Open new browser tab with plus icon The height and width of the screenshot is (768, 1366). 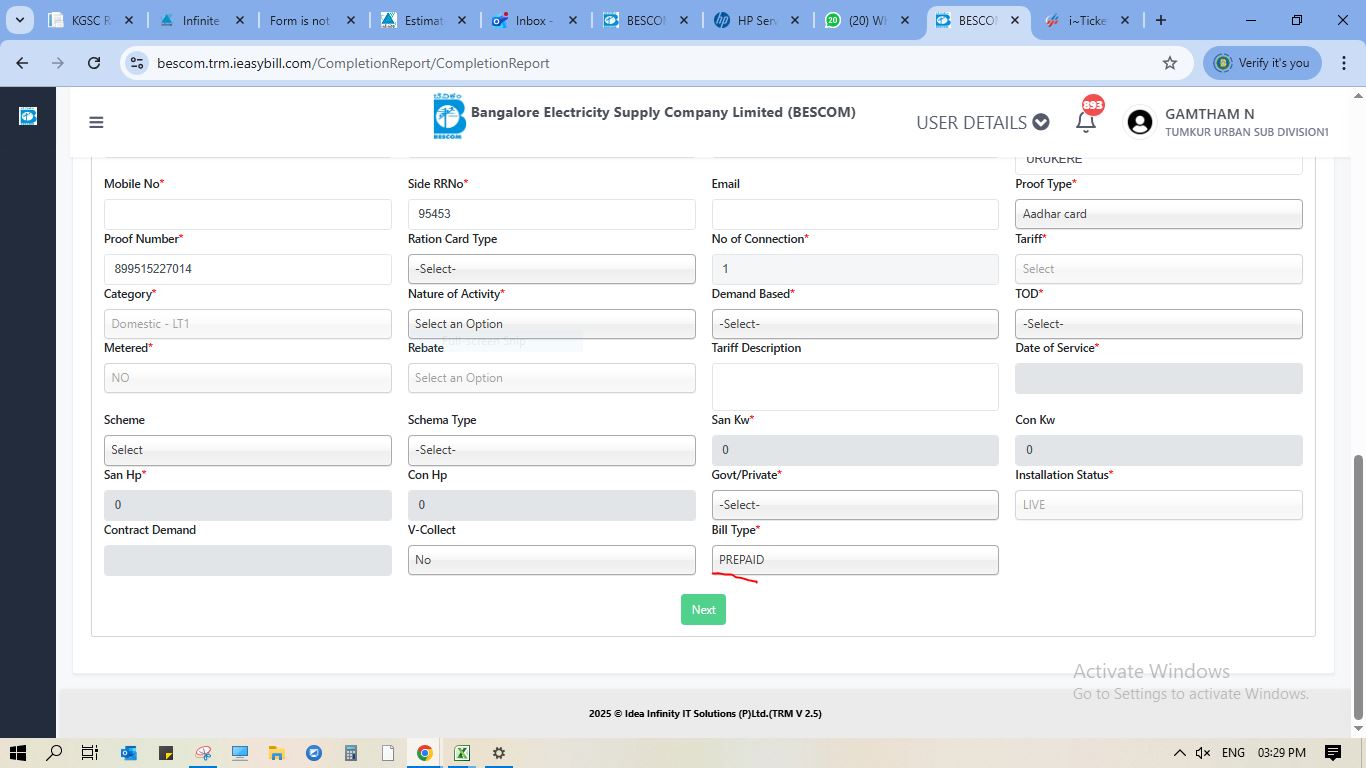pos(1160,20)
